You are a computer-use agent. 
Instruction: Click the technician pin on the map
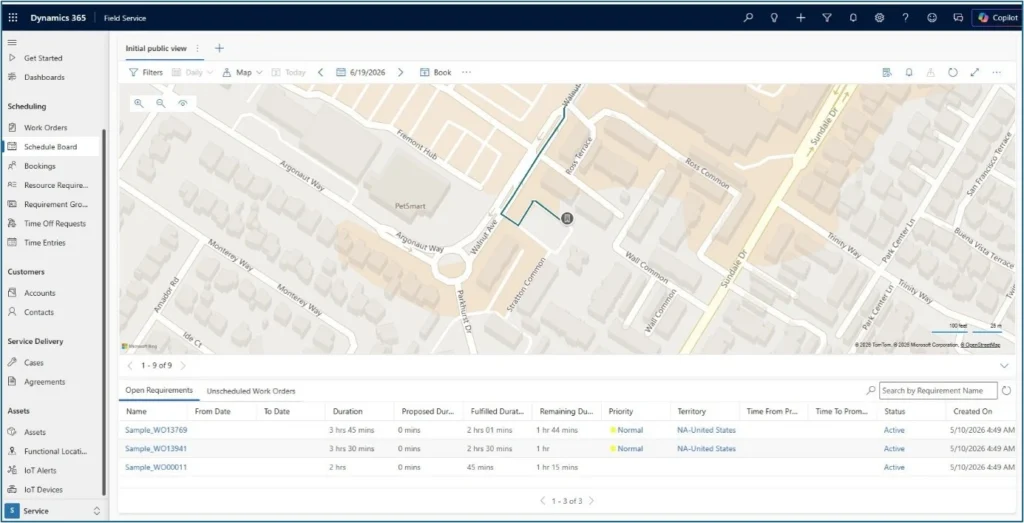click(567, 218)
